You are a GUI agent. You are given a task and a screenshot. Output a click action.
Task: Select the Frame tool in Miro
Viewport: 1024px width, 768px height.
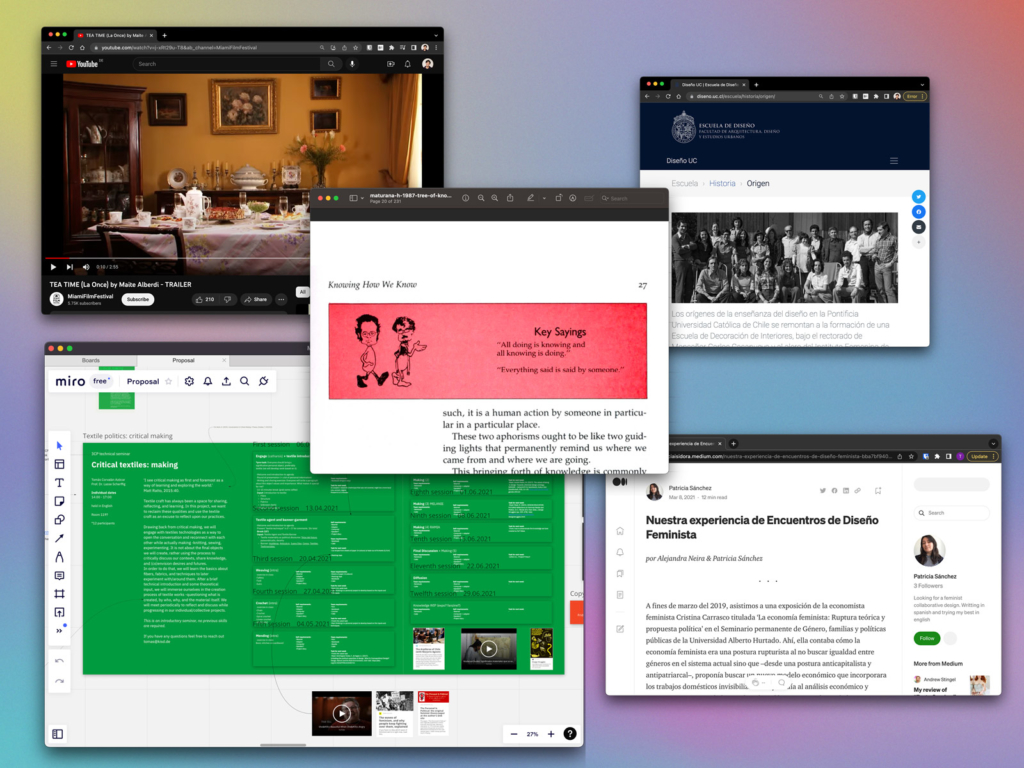click(59, 594)
